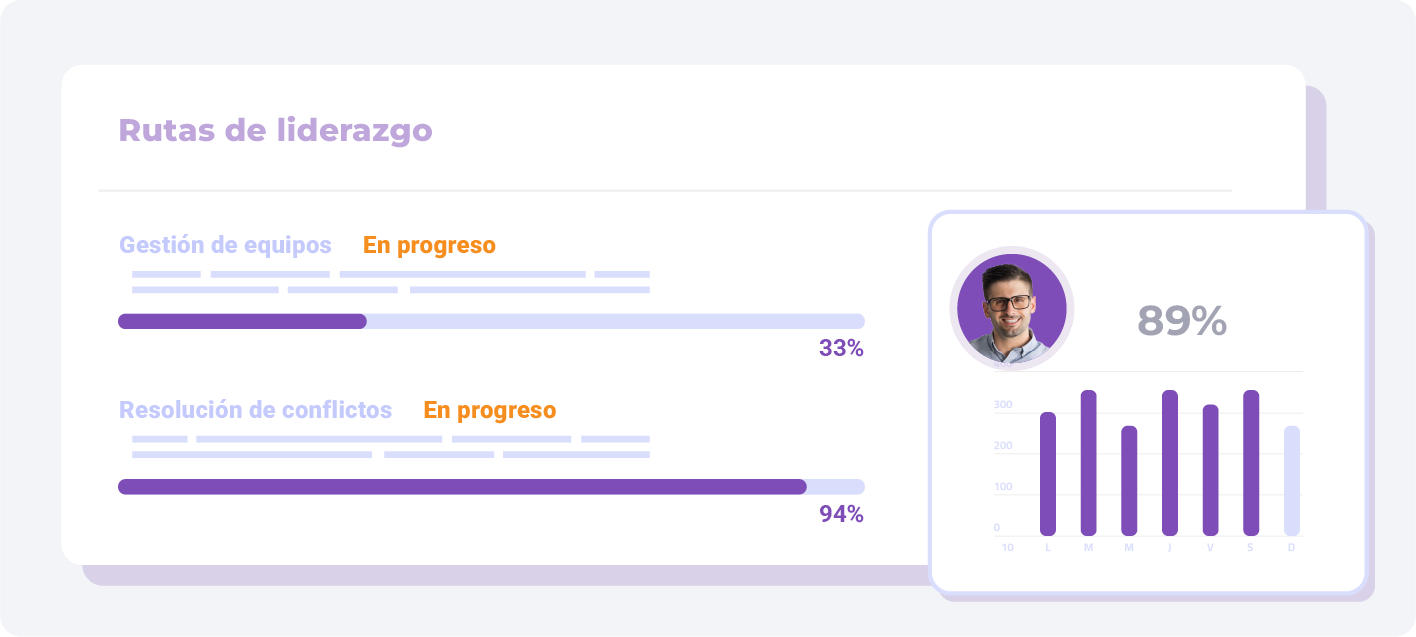
Task: Select the V day bar in chart
Action: pos(1210,470)
